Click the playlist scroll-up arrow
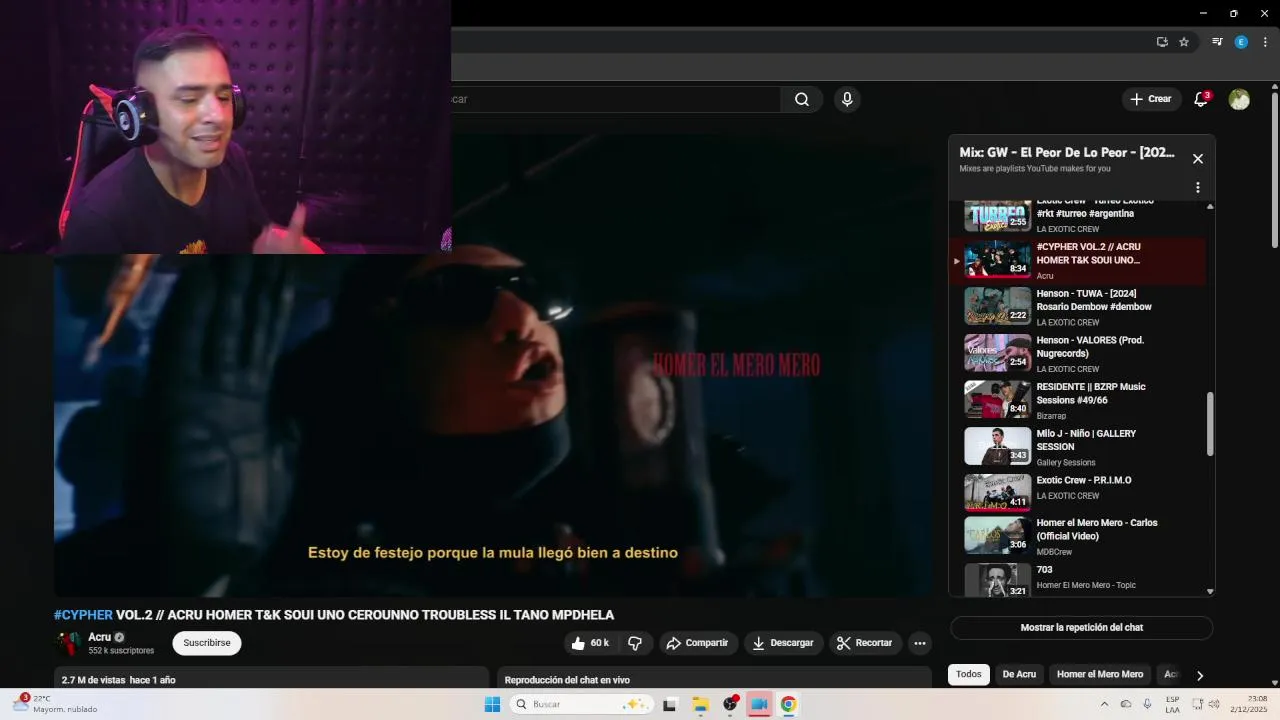1280x720 pixels. [1210, 206]
